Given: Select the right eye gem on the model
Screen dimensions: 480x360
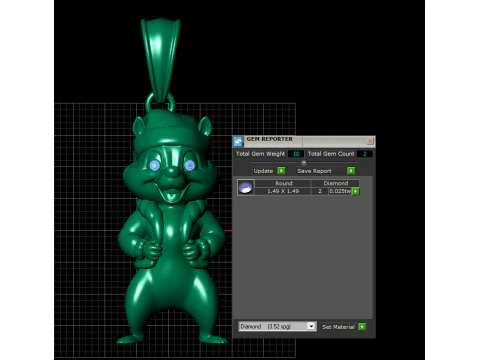Looking at the screenshot, I should tap(189, 165).
